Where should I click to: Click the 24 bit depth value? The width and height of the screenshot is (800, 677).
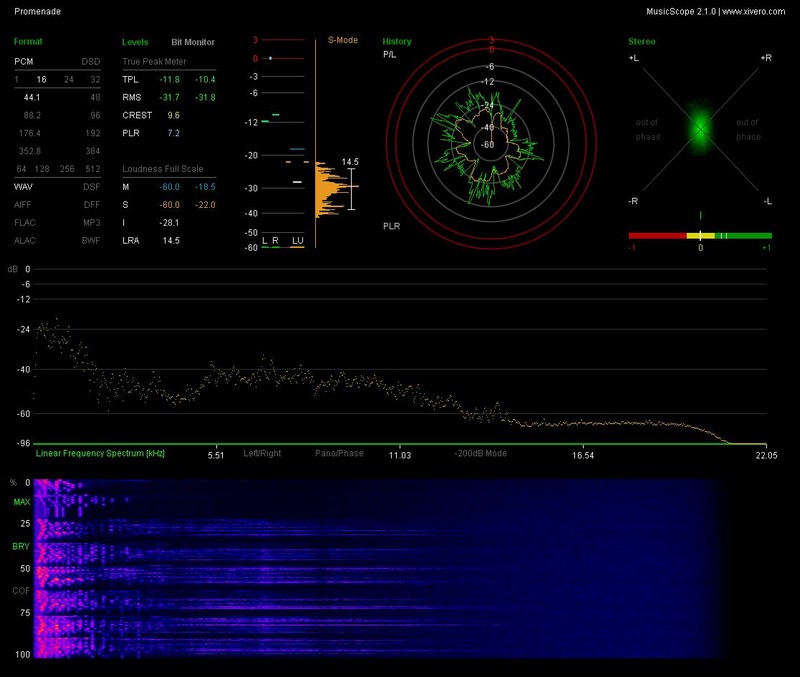68,80
